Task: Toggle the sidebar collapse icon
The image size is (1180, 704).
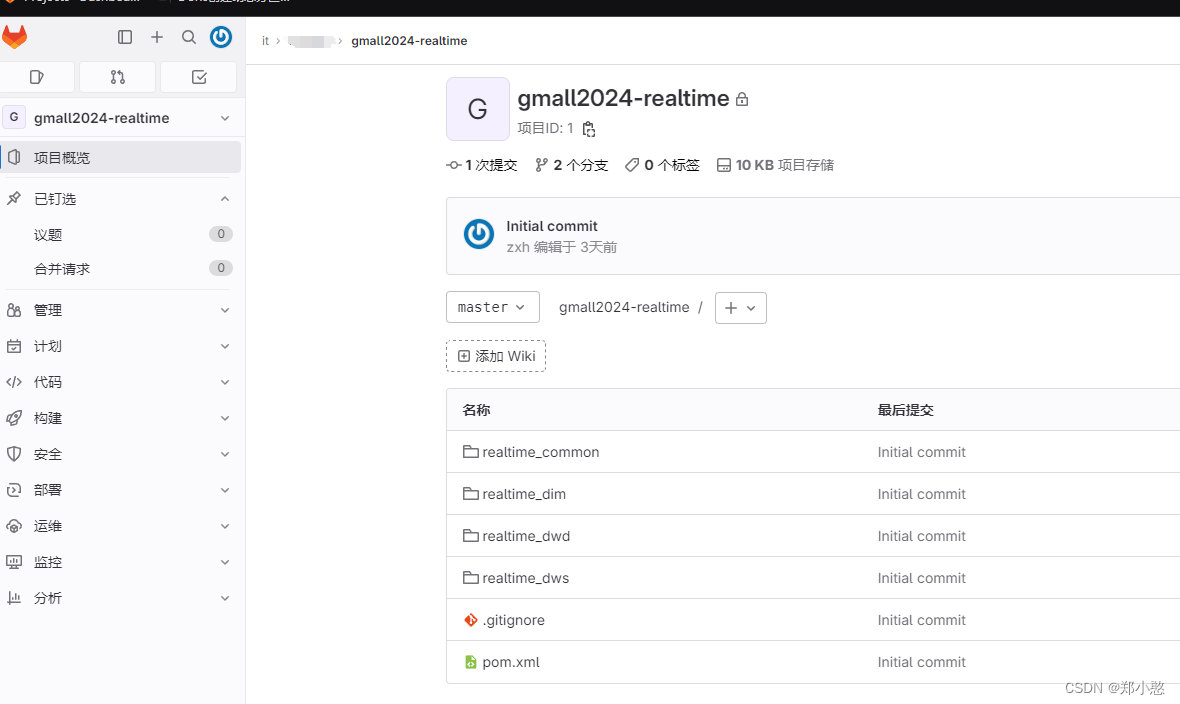Action: tap(125, 37)
